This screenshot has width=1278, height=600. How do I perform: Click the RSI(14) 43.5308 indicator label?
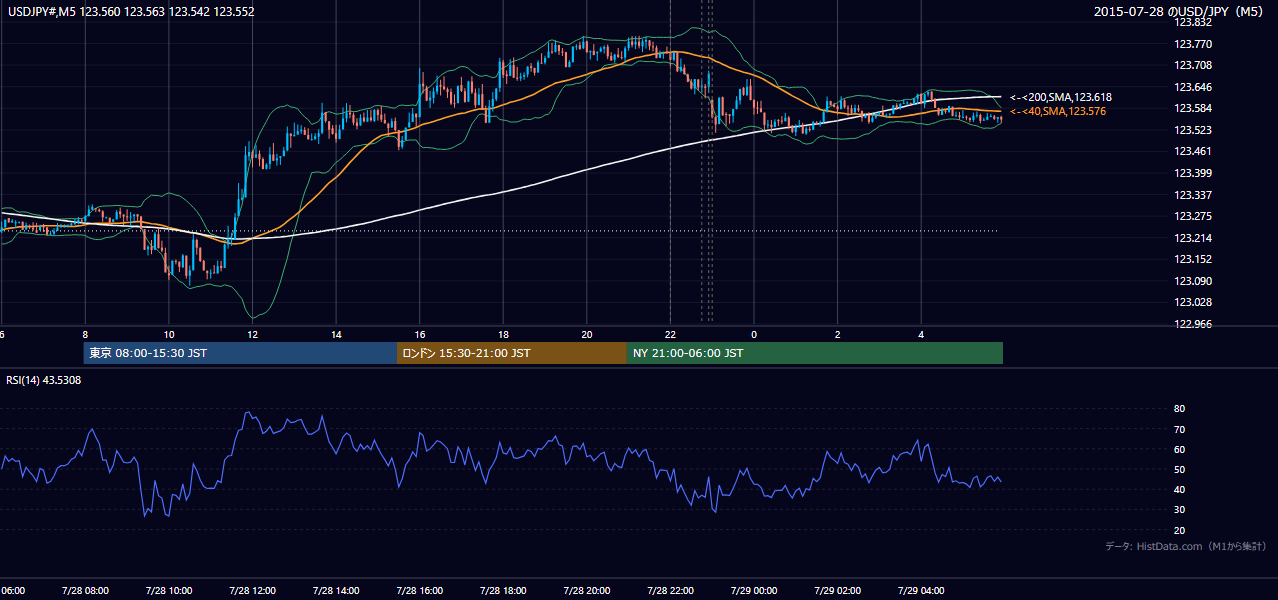tap(44, 380)
